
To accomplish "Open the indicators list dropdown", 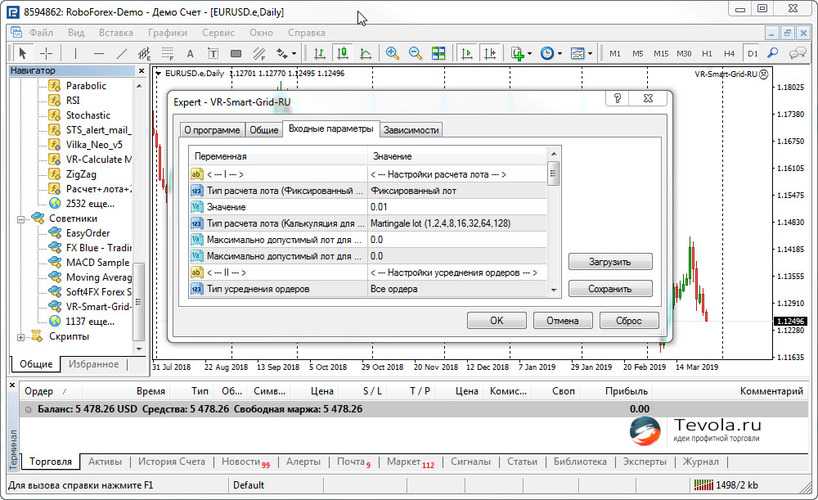I will (x=521, y=53).
